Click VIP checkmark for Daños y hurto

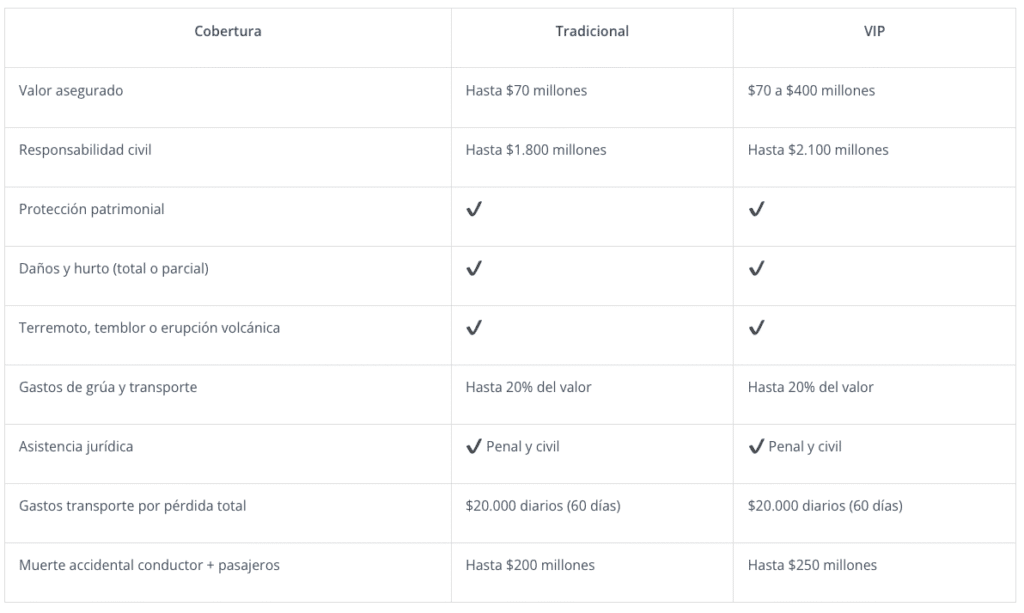point(756,268)
